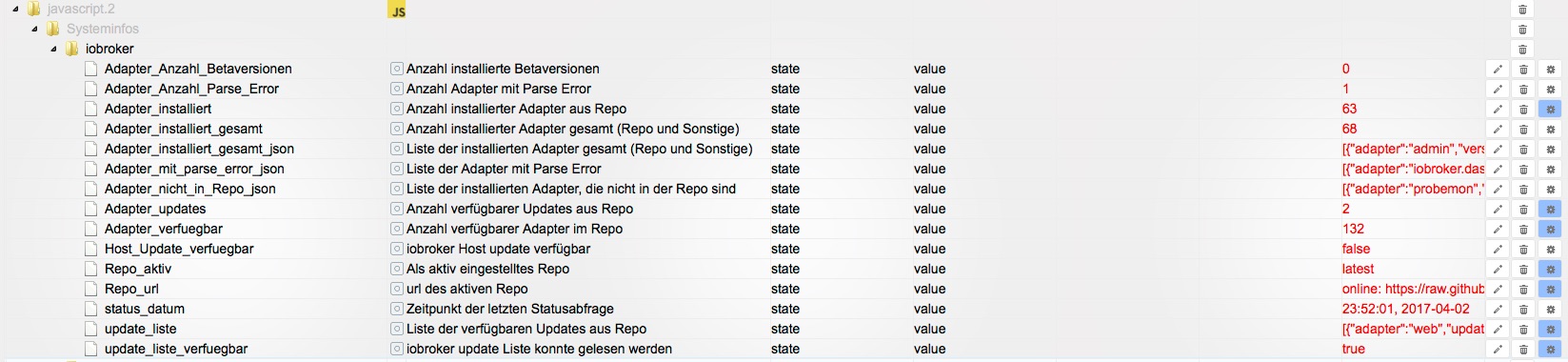
Task: Toggle the highlighted gear on the Repo_aktiv row
Action: point(1550,269)
